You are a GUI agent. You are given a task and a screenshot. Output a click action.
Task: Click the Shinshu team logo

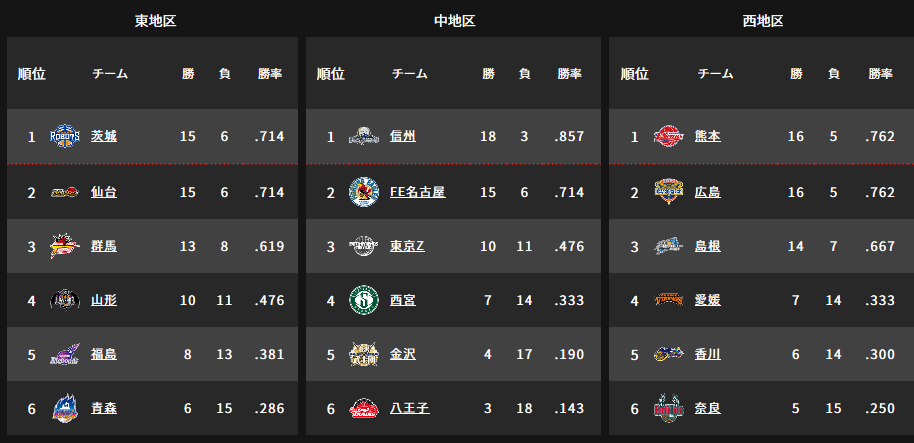364,136
